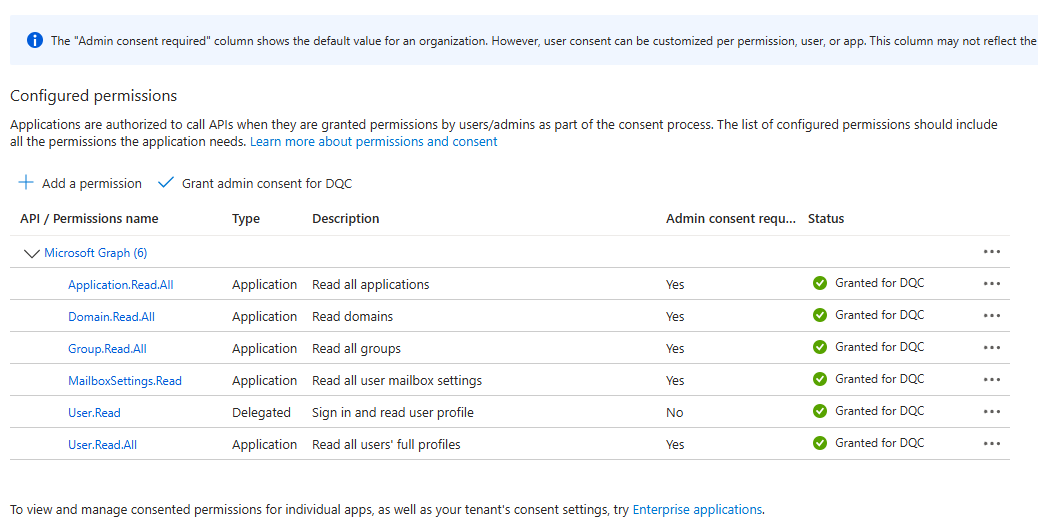The height and width of the screenshot is (530, 1038).
Task: Click the checkmark icon for Grant admin consent
Action: [x=166, y=183]
